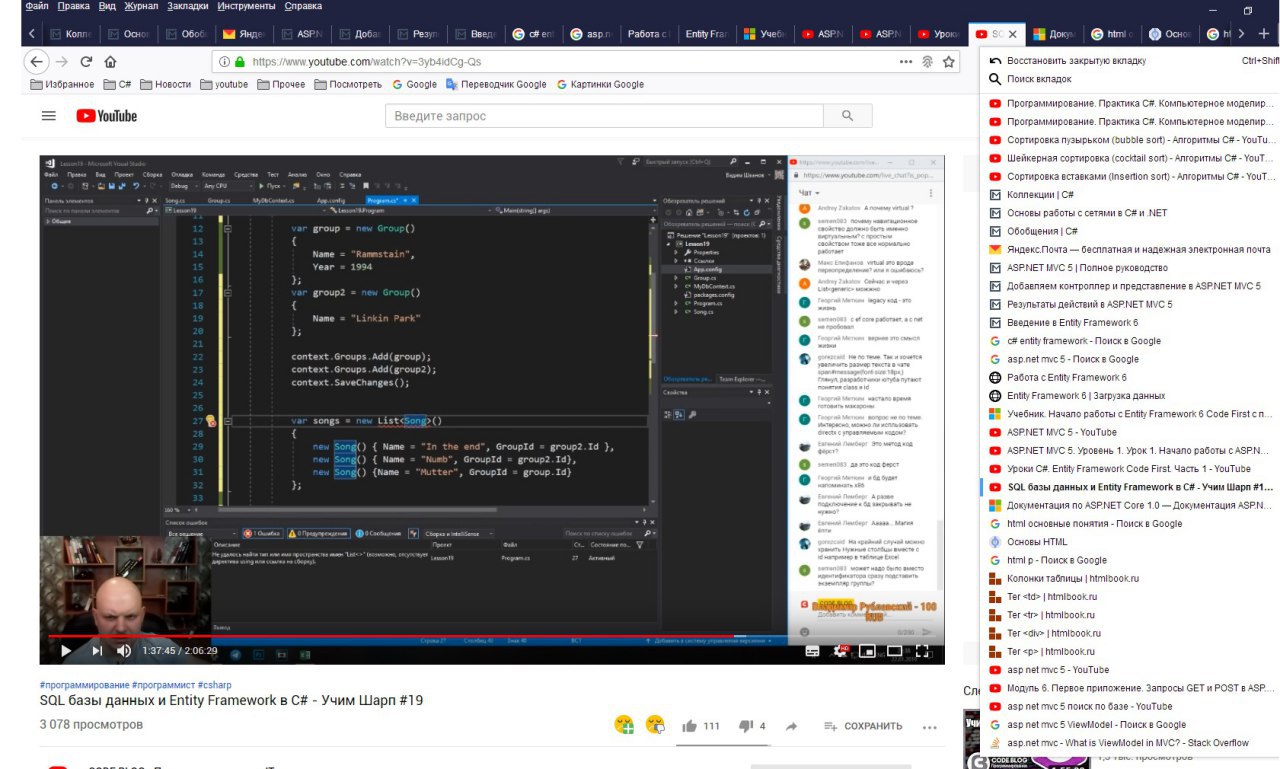Switch to Основы HTML tab entry
The width and height of the screenshot is (1280, 769).
pyautogui.click(x=1130, y=542)
